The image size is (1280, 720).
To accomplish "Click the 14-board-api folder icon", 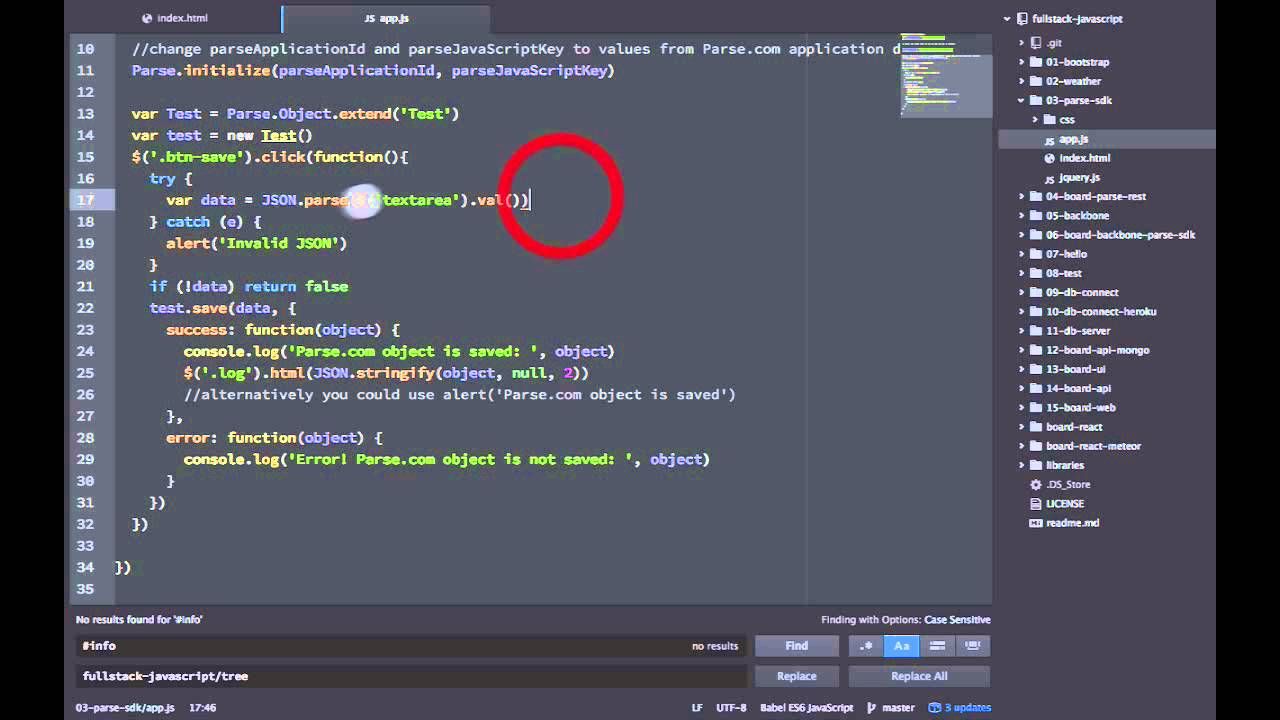I will (x=1036, y=388).
